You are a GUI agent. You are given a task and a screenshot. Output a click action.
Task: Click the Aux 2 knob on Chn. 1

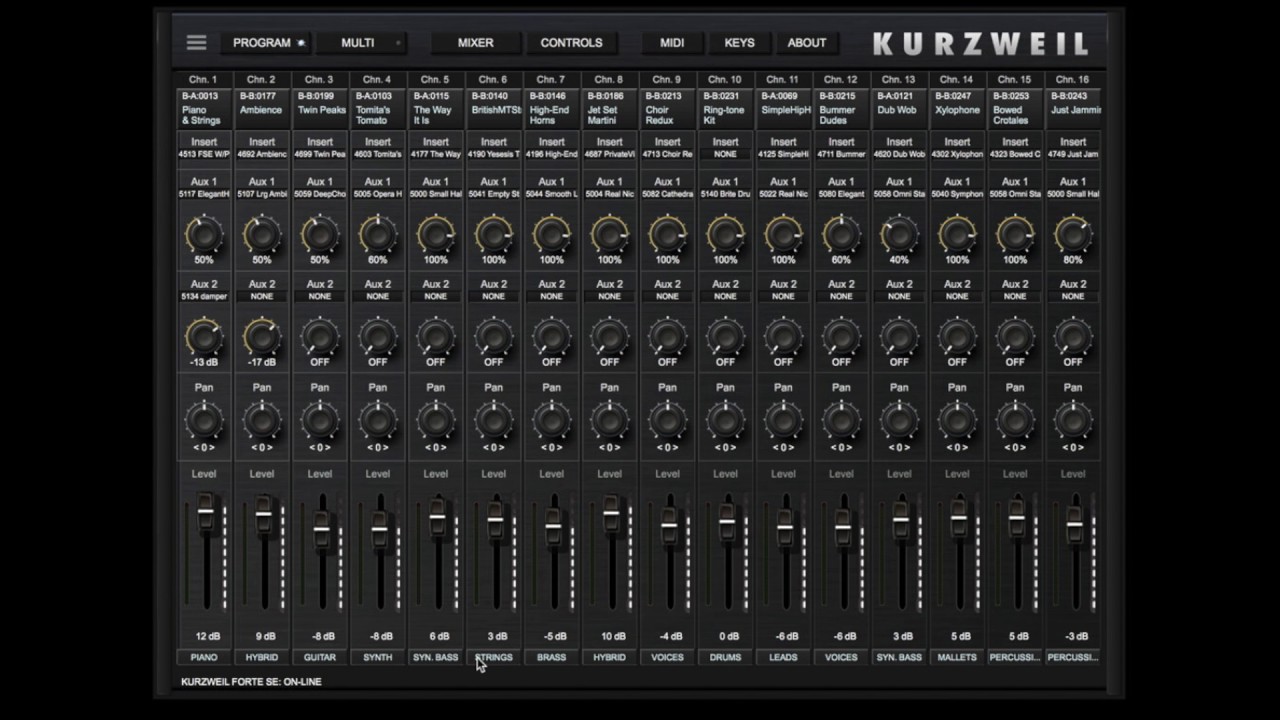[x=204, y=337]
